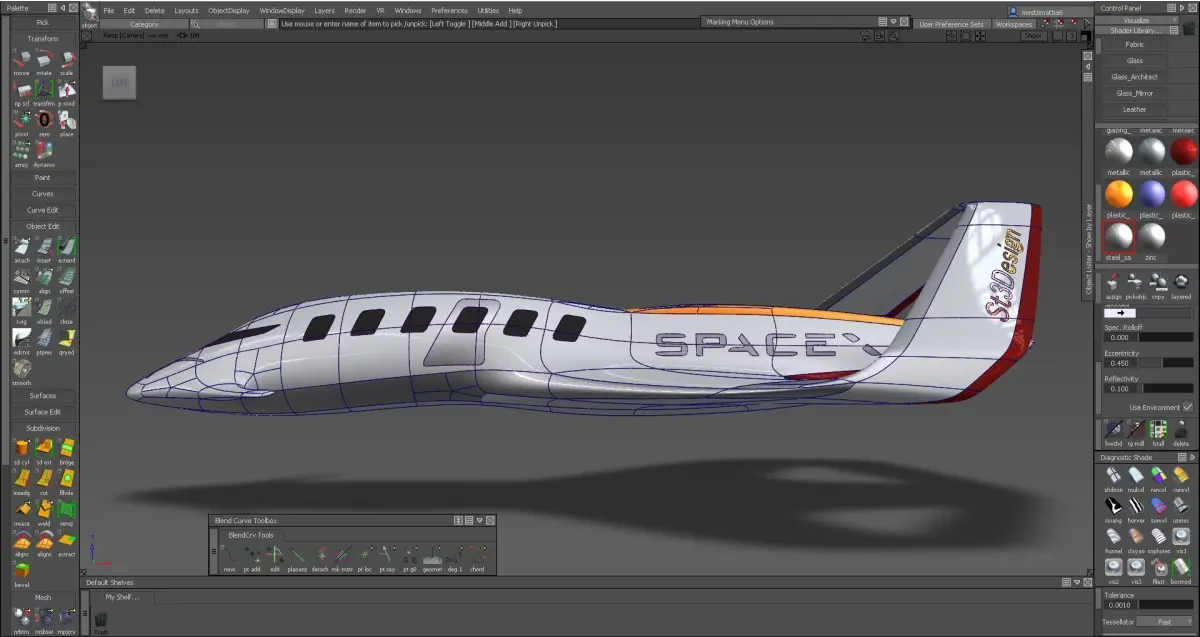Select the dynamic shape tool
This screenshot has height=637, width=1200.
(x=44, y=152)
